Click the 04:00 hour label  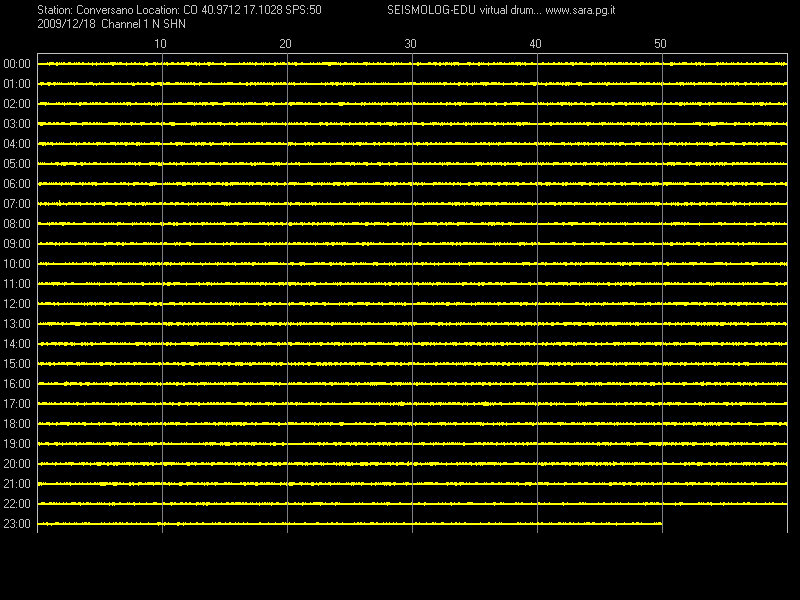point(17,144)
